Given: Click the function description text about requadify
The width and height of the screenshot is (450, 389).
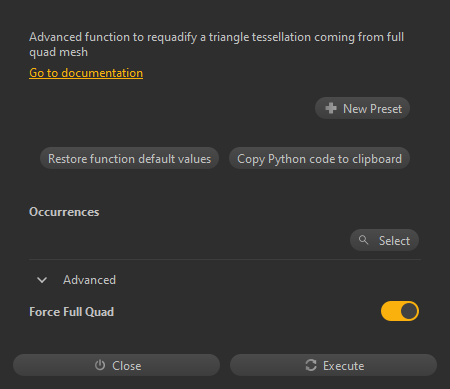Looking at the screenshot, I should [x=217, y=44].
